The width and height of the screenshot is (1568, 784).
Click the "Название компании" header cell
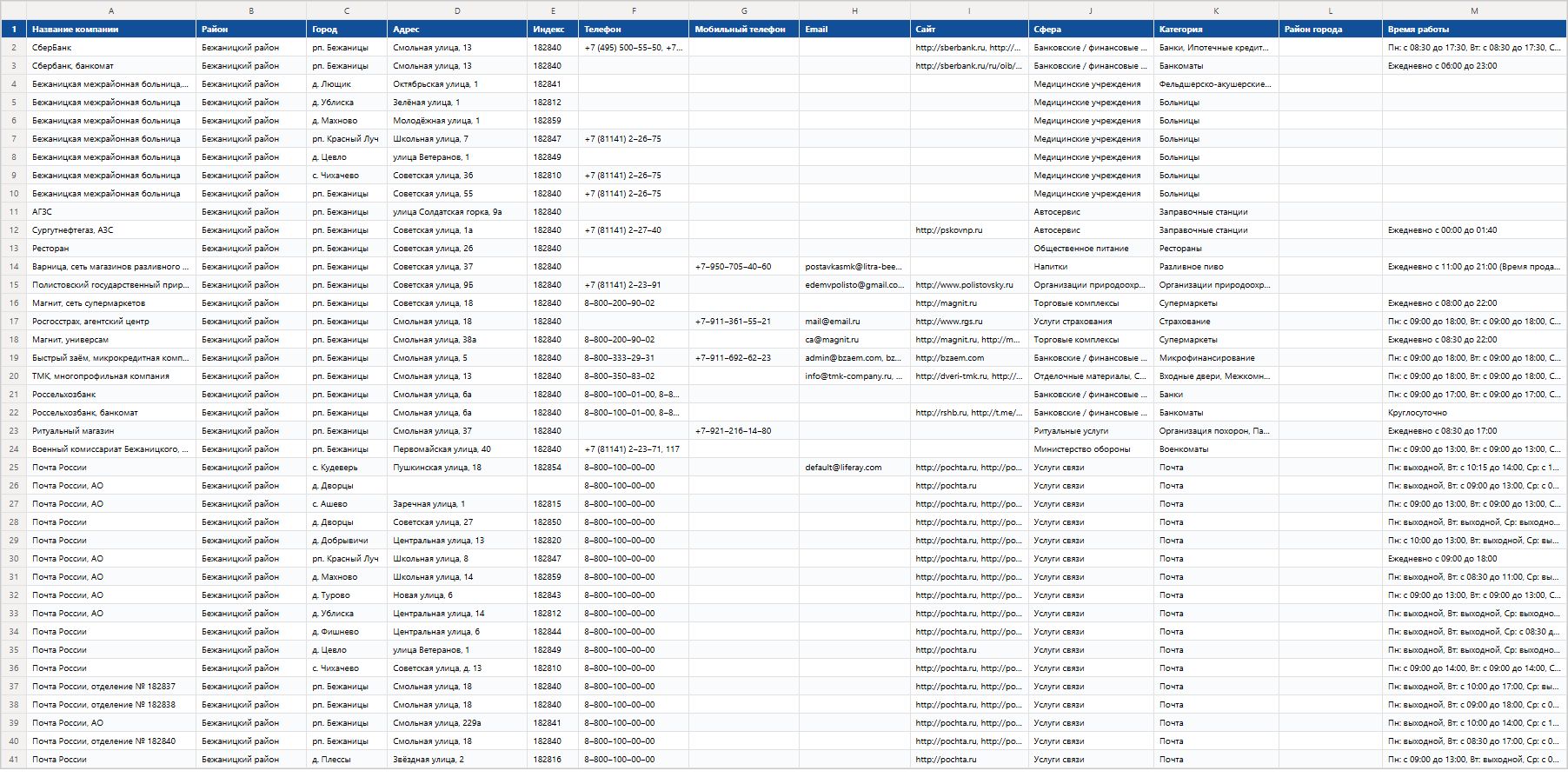[x=111, y=30]
